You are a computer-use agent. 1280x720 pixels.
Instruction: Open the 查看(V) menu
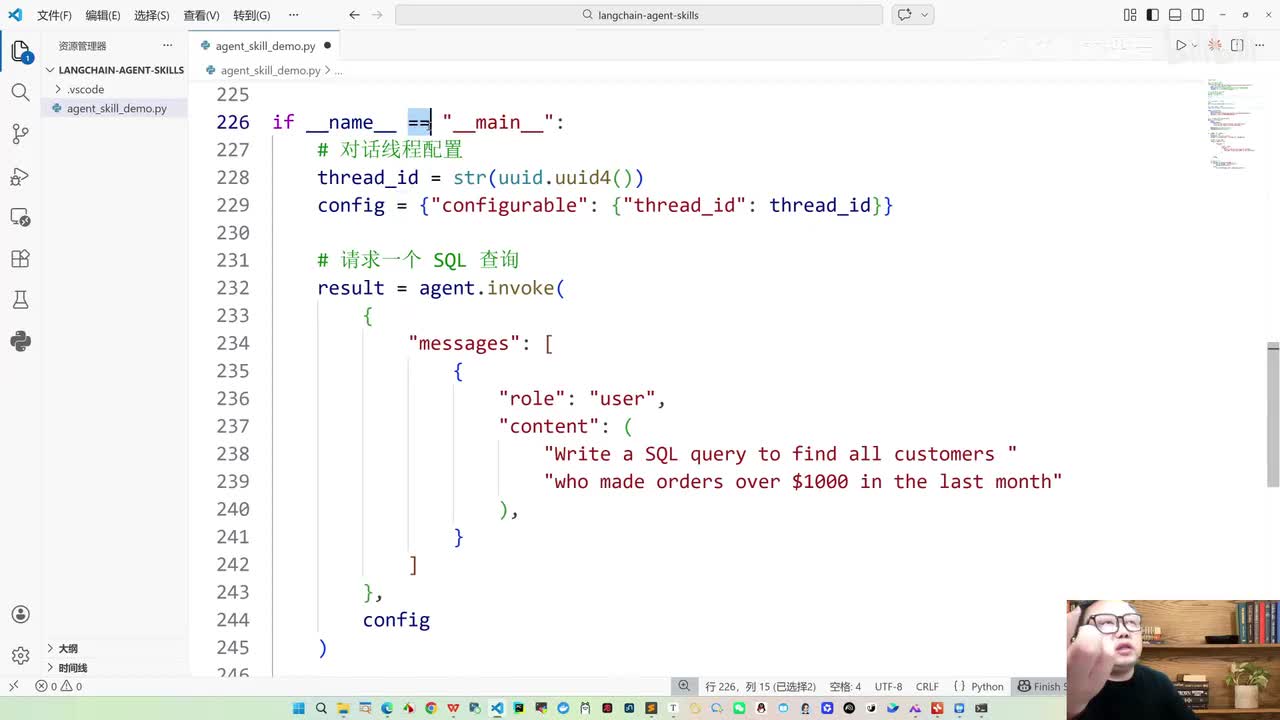[201, 15]
